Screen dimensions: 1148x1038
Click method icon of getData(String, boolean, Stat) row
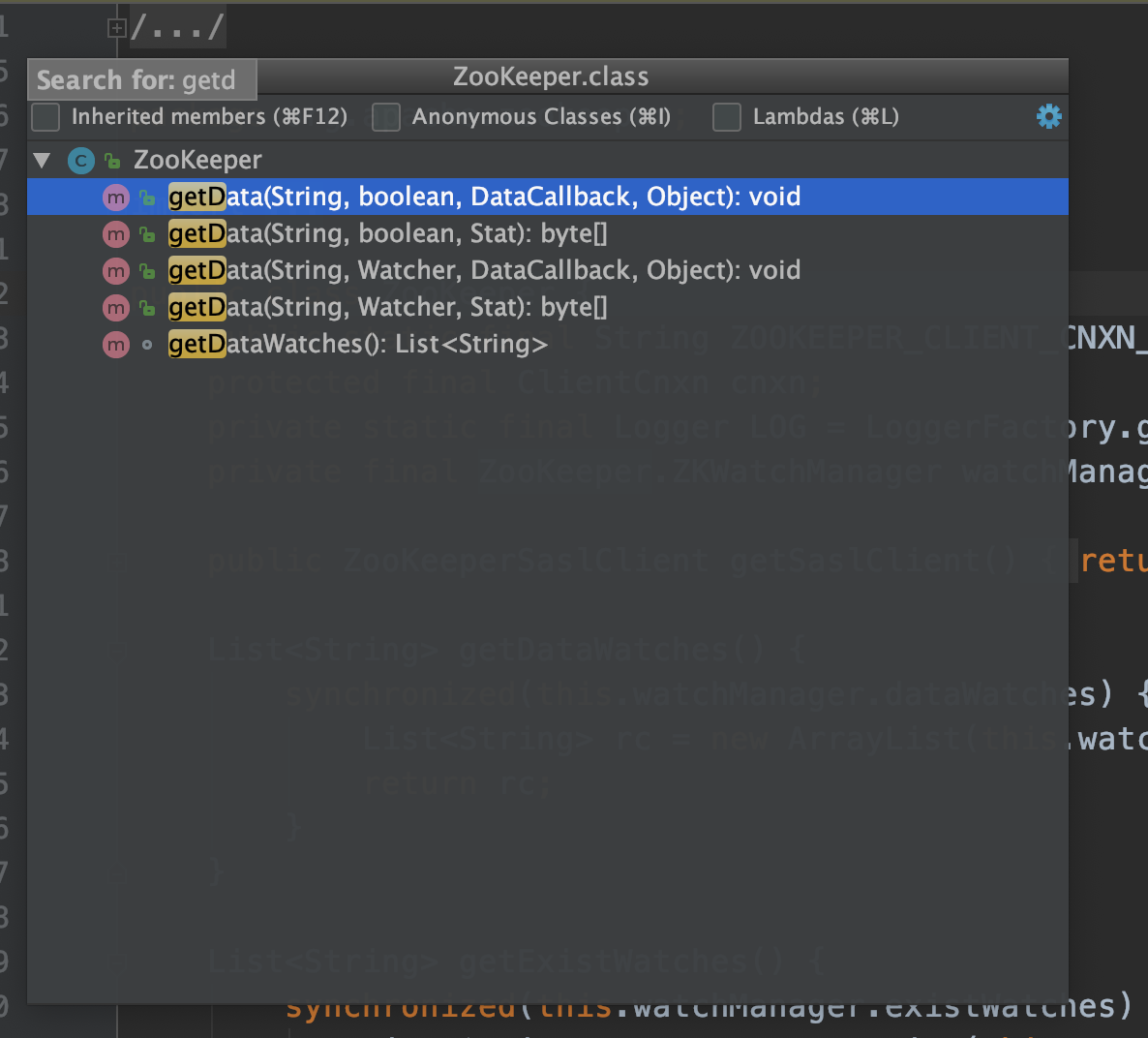click(x=116, y=233)
